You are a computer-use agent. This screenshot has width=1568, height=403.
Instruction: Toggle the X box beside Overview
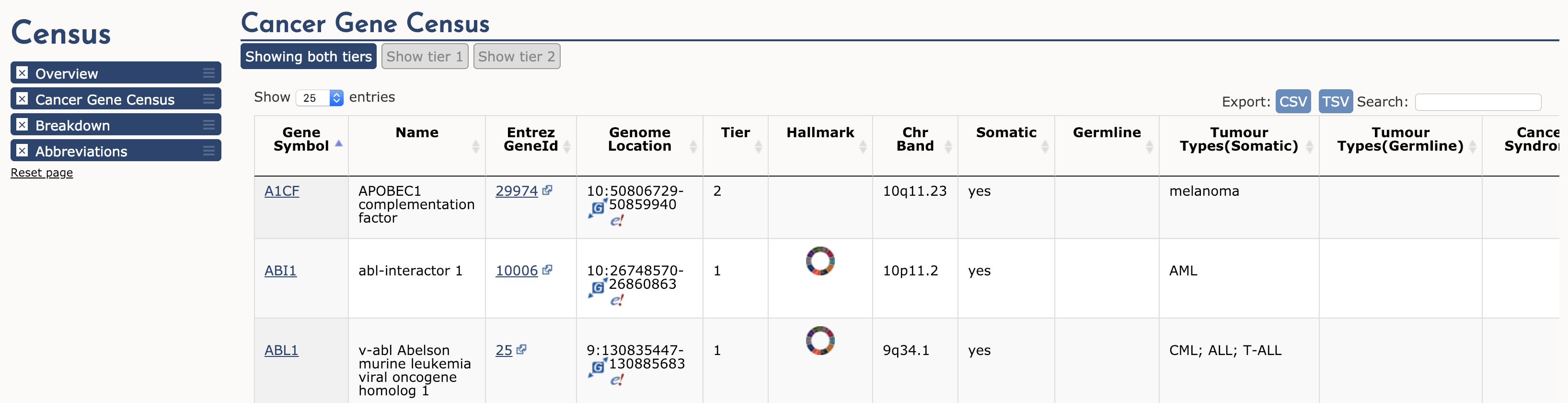tap(22, 72)
